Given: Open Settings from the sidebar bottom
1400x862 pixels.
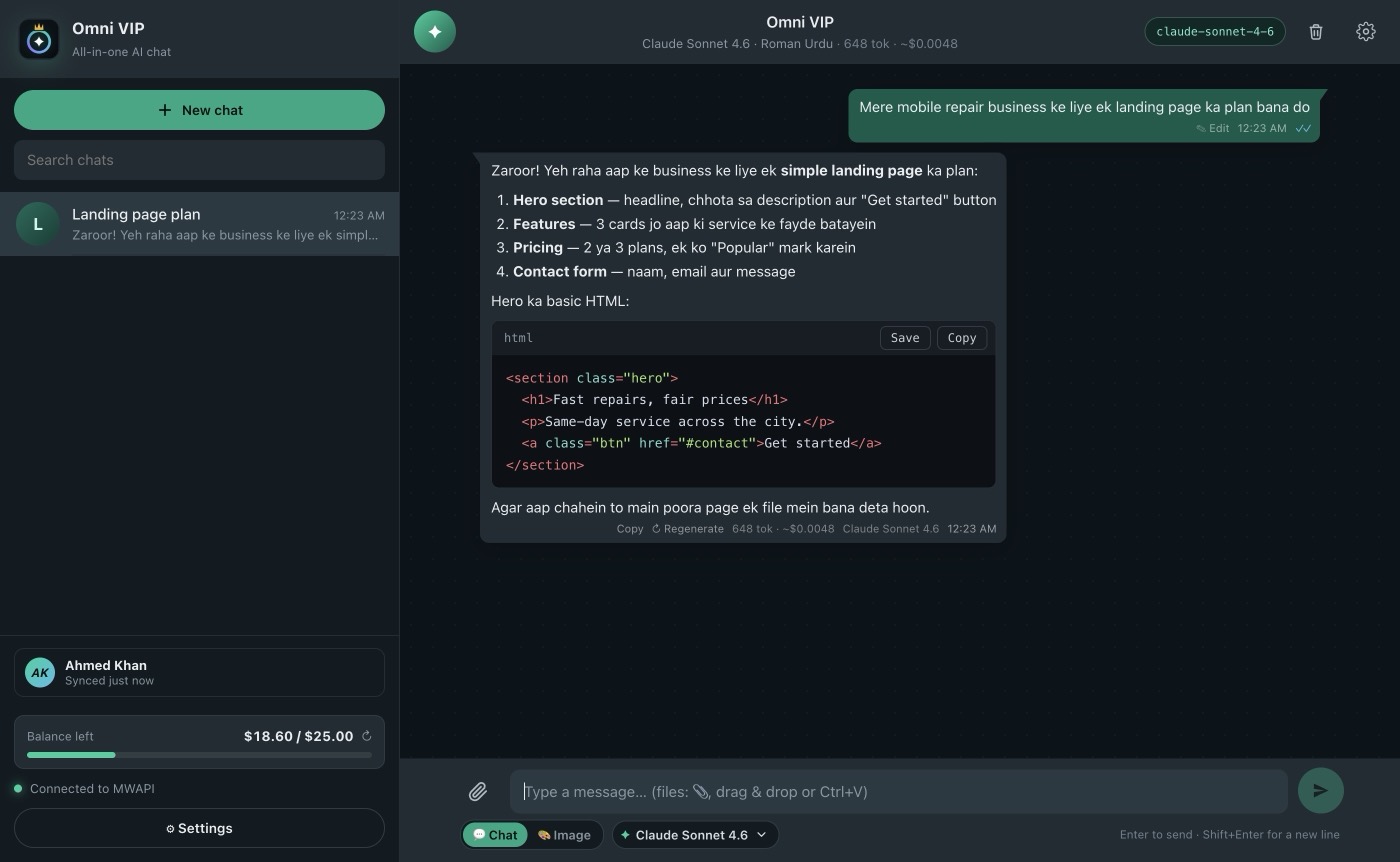Looking at the screenshot, I should [199, 828].
